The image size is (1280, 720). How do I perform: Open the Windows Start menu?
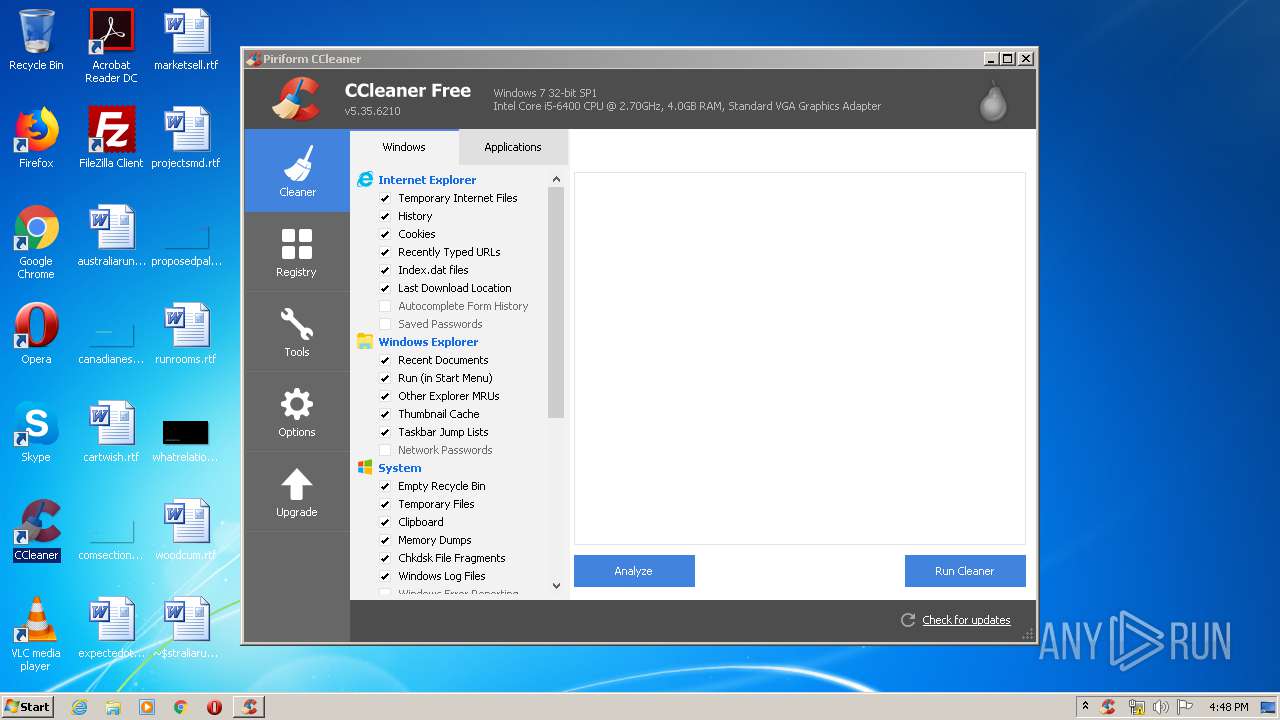[x=28, y=707]
